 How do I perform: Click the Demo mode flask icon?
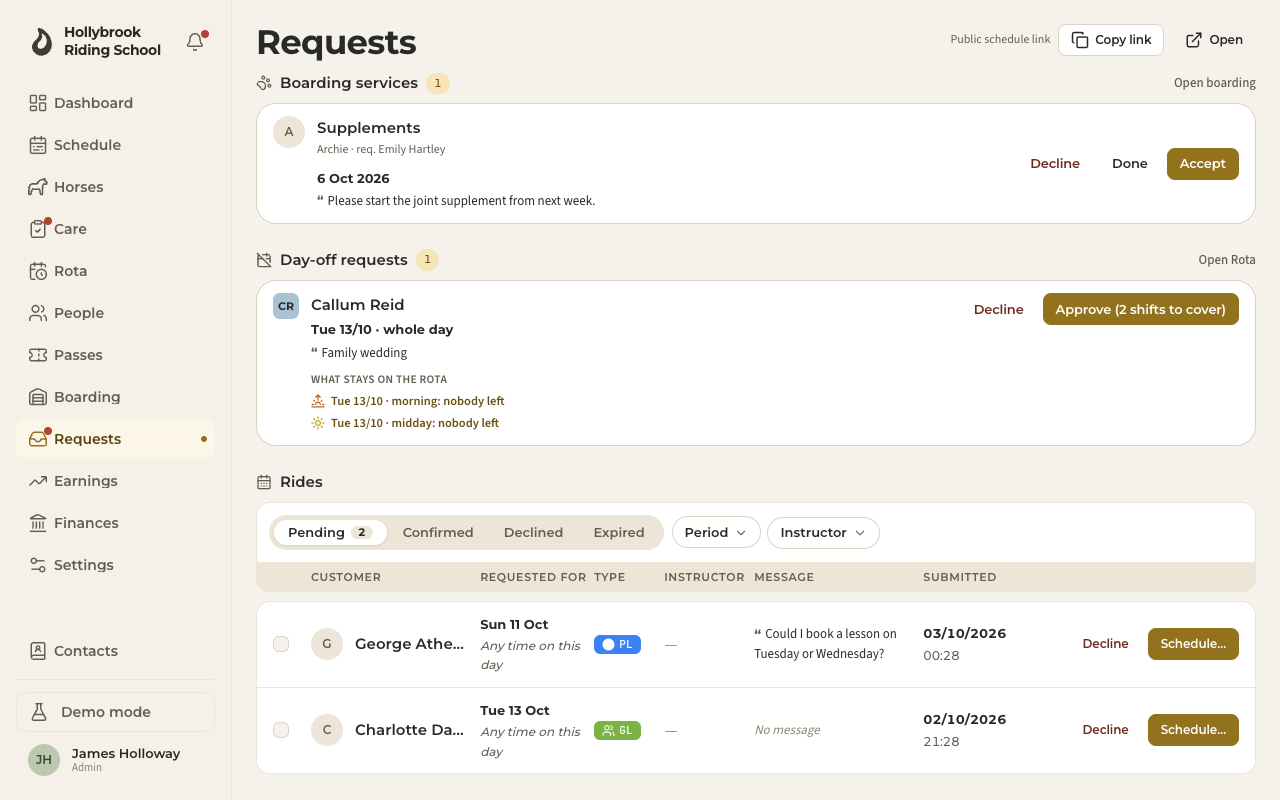click(39, 712)
